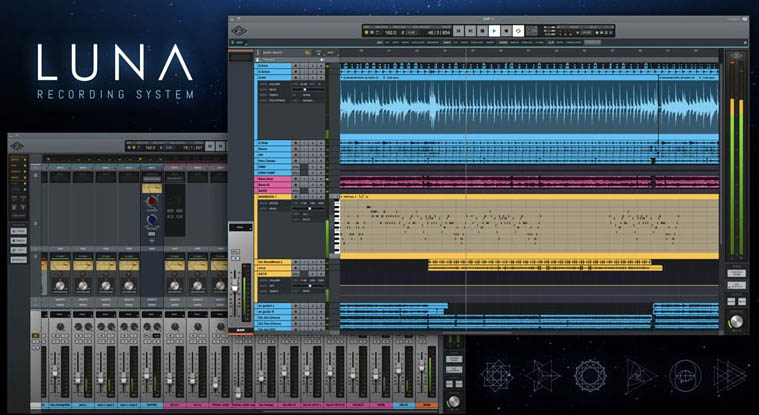
Task: Click the Stop button in the timeline window transport
Action: pos(482,31)
